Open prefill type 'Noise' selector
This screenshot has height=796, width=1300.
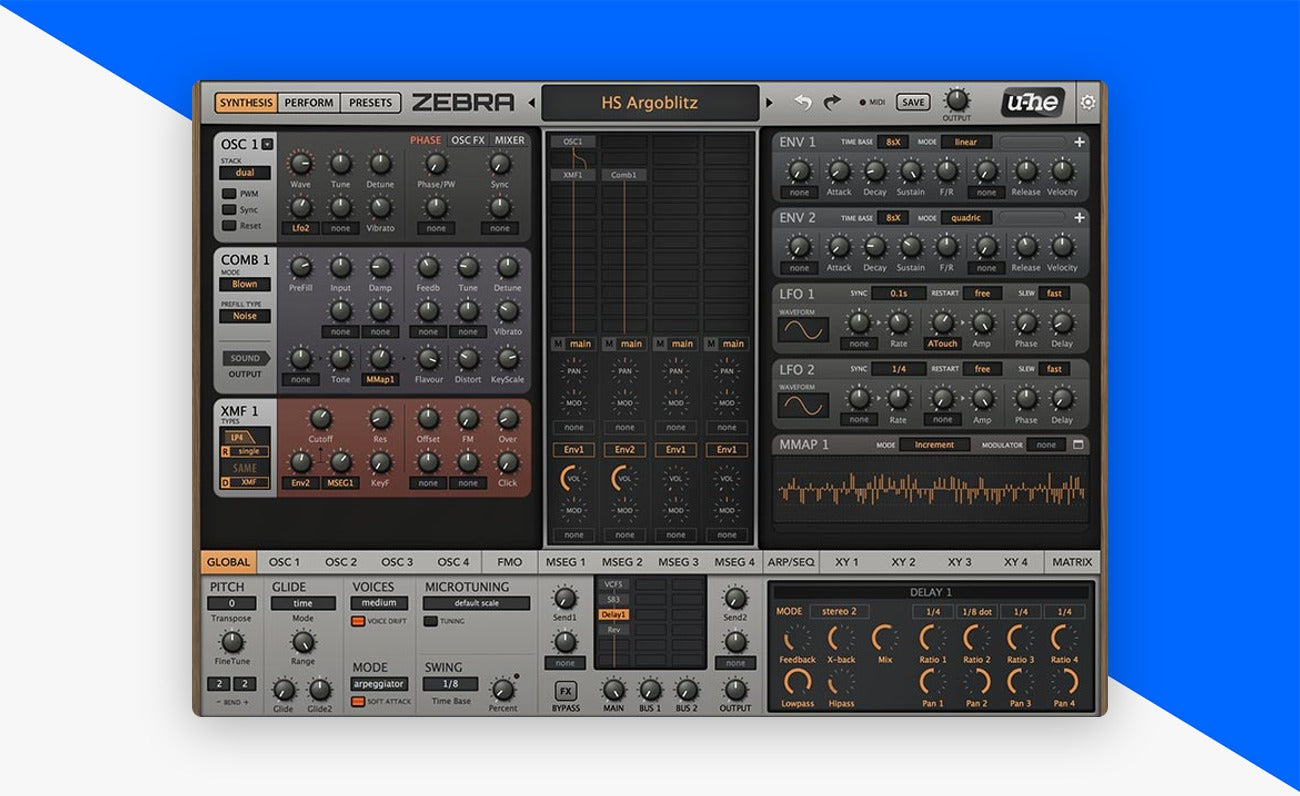(x=245, y=316)
